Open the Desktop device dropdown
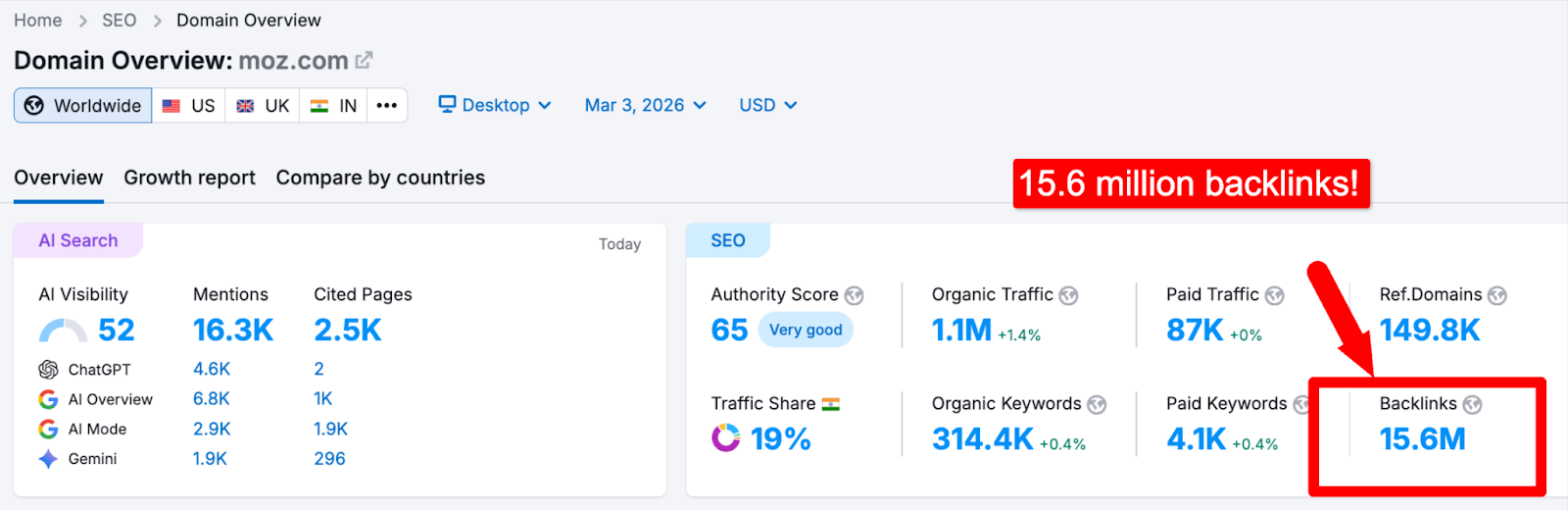 coord(495,105)
